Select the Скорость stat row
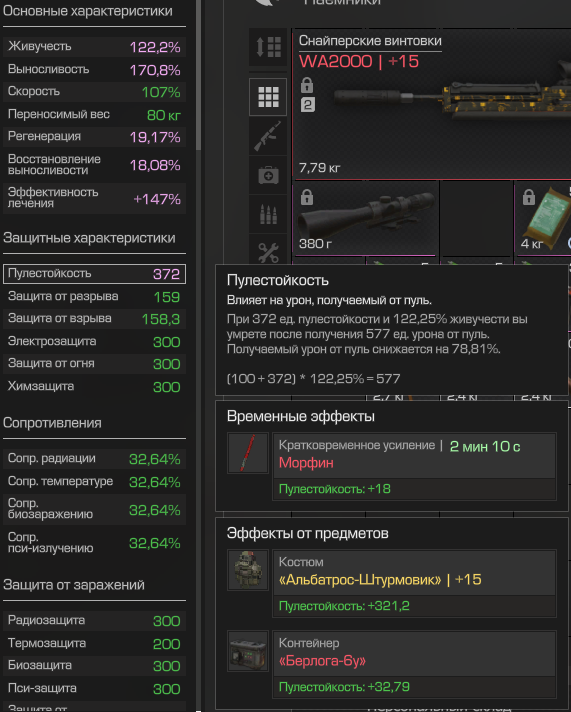Image resolution: width=571 pixels, height=712 pixels. (94, 92)
